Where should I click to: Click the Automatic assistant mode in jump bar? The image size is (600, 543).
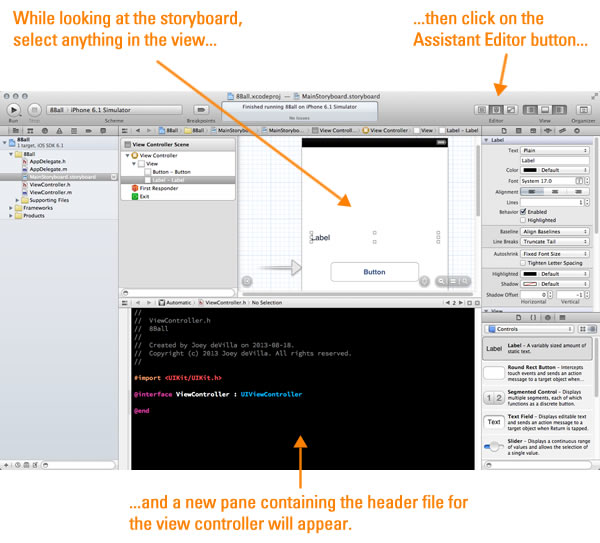point(175,303)
